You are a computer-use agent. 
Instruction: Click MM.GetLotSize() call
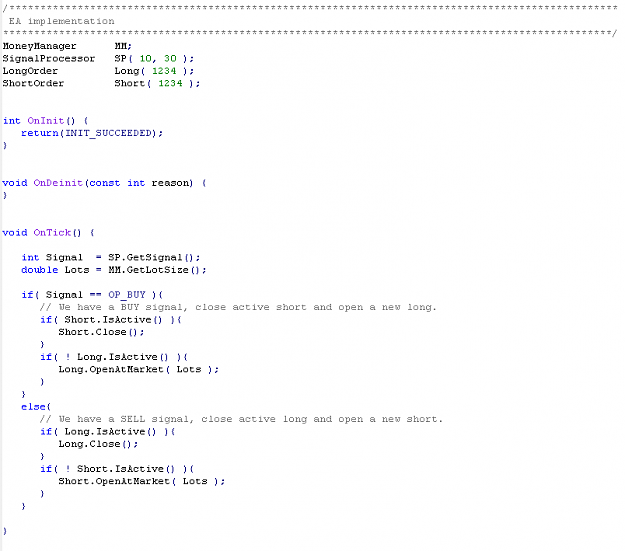[x=157, y=270]
